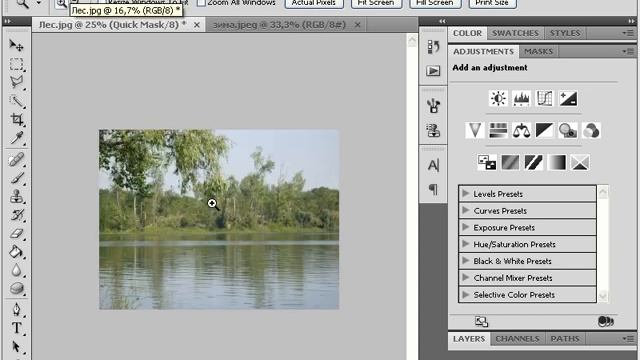Add an Exposure adjustment
This screenshot has width=640, height=360.
pyautogui.click(x=568, y=98)
